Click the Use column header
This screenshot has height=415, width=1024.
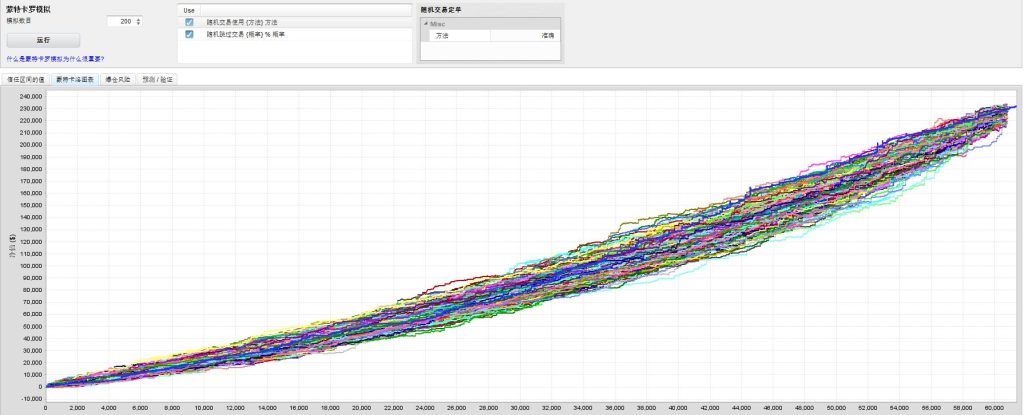(189, 10)
